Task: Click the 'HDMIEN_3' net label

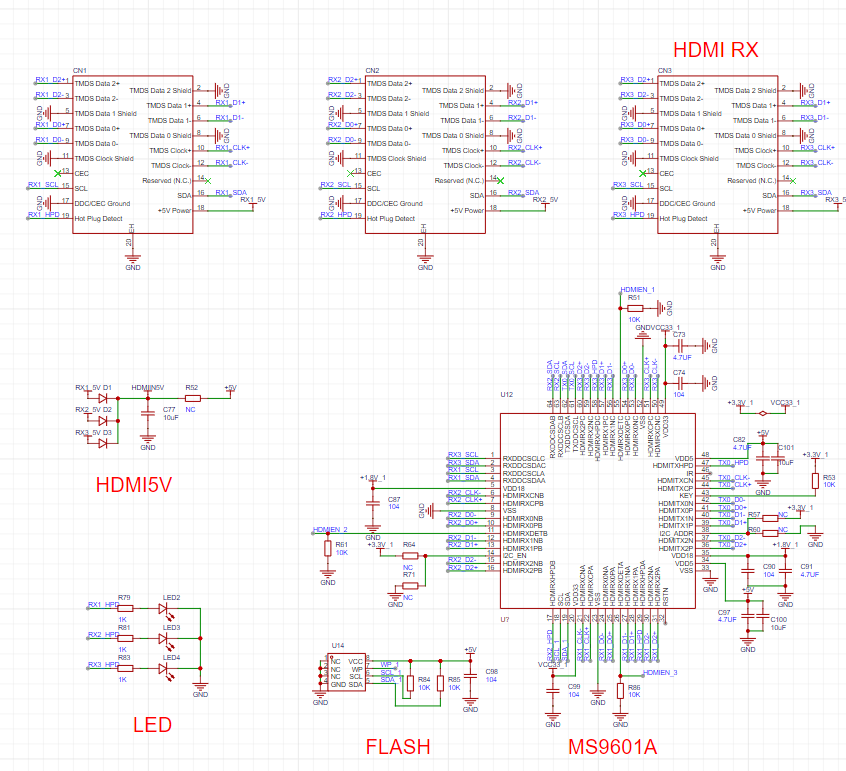Action: pyautogui.click(x=660, y=673)
